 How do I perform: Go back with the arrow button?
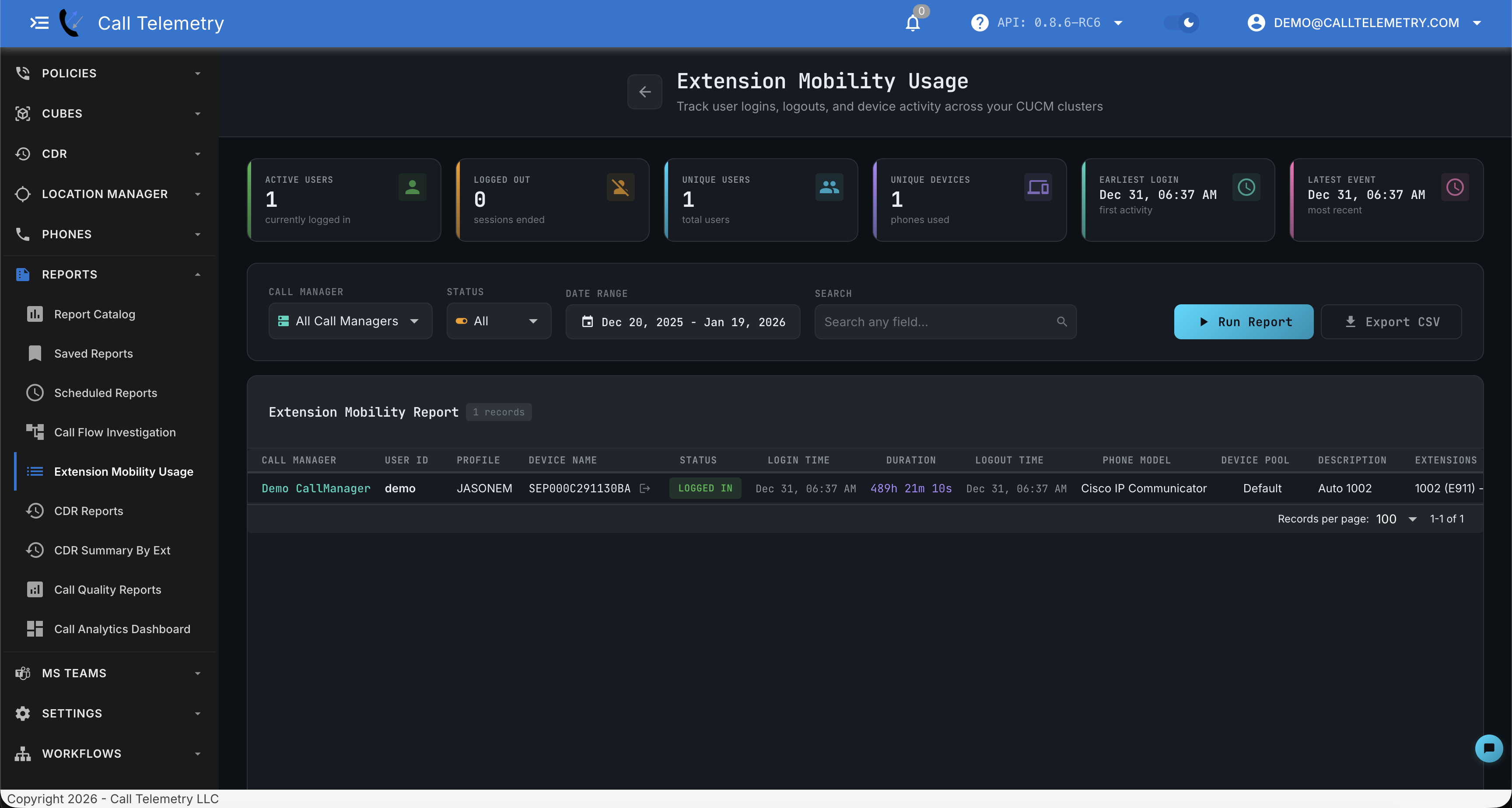644,91
